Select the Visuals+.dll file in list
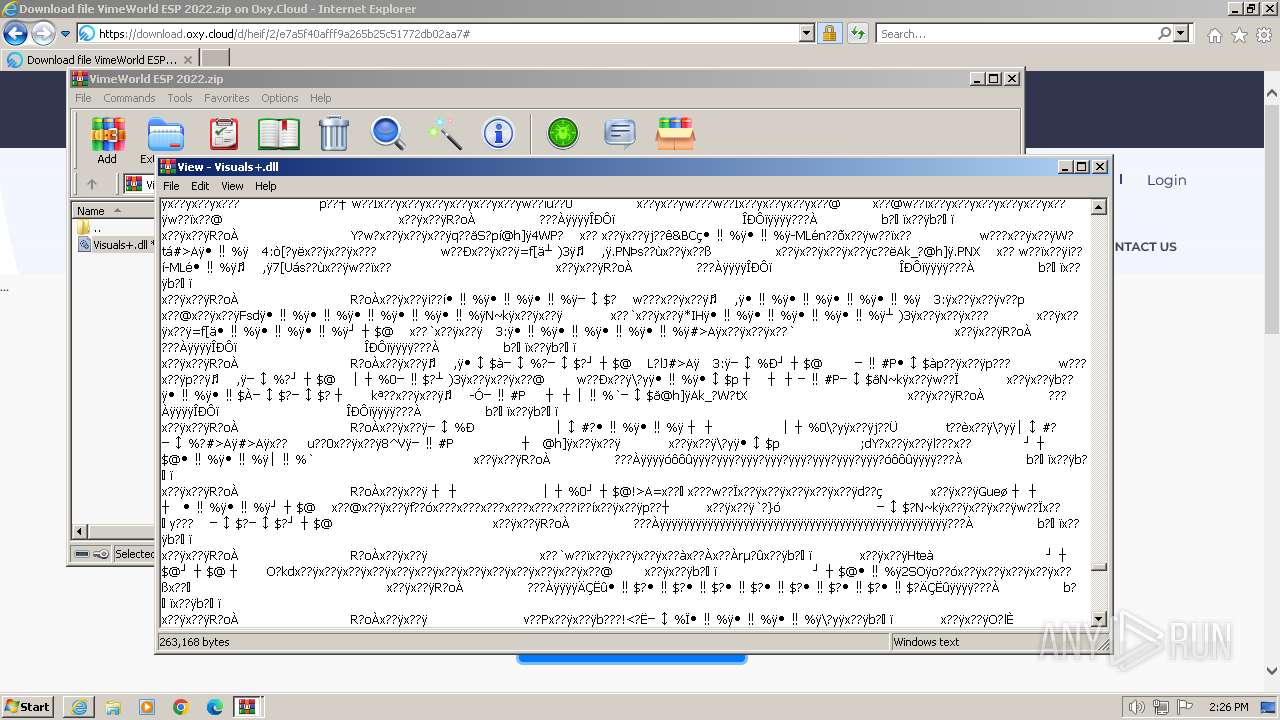The height and width of the screenshot is (720, 1280). click(118, 245)
